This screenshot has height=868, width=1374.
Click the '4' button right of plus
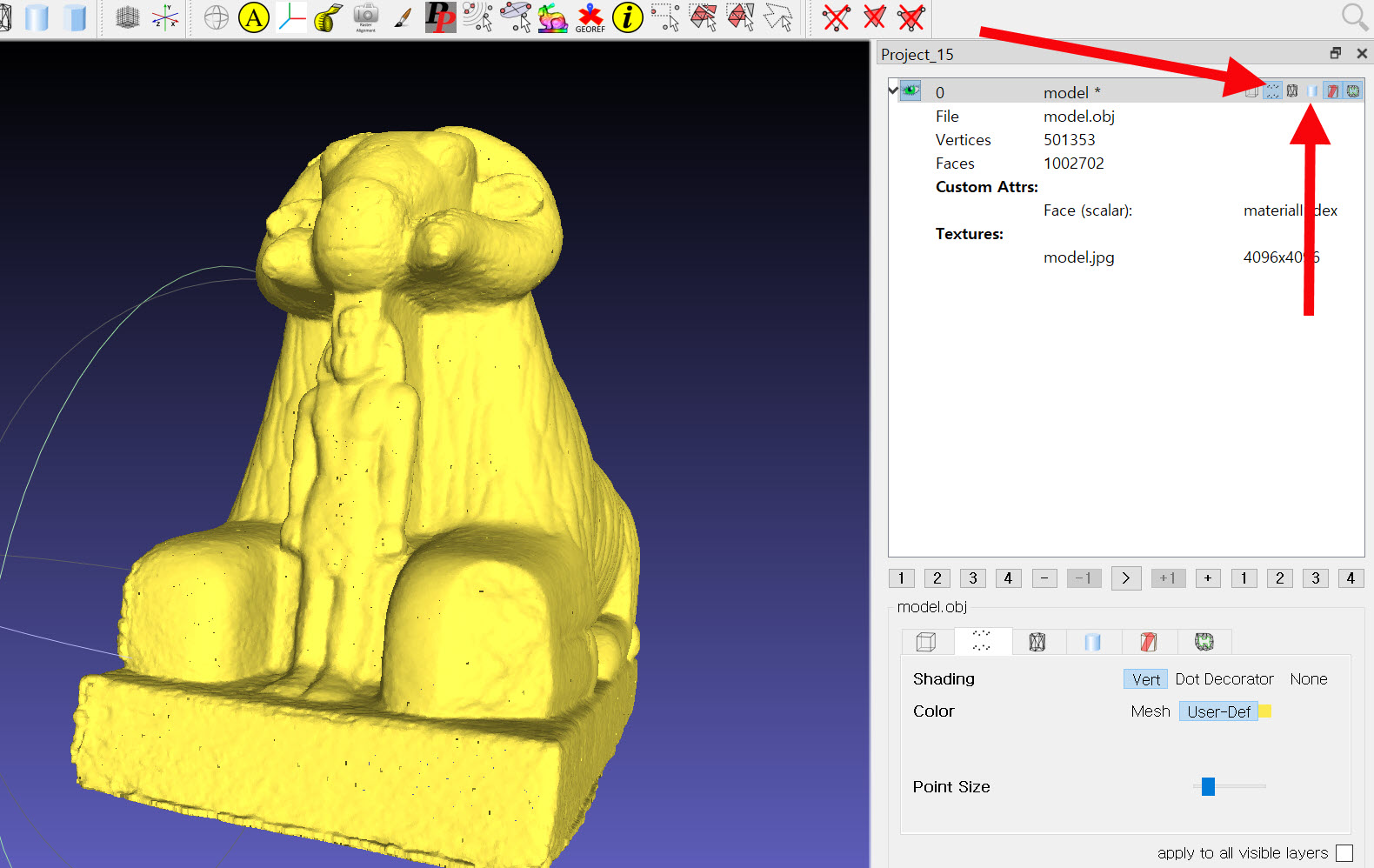click(x=1351, y=578)
